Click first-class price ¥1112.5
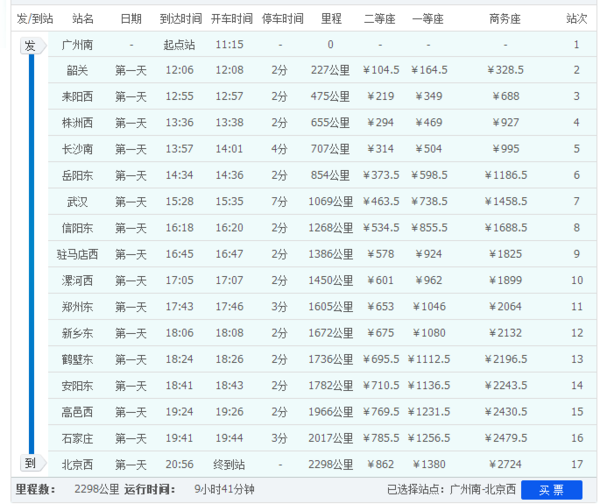 click(x=429, y=359)
